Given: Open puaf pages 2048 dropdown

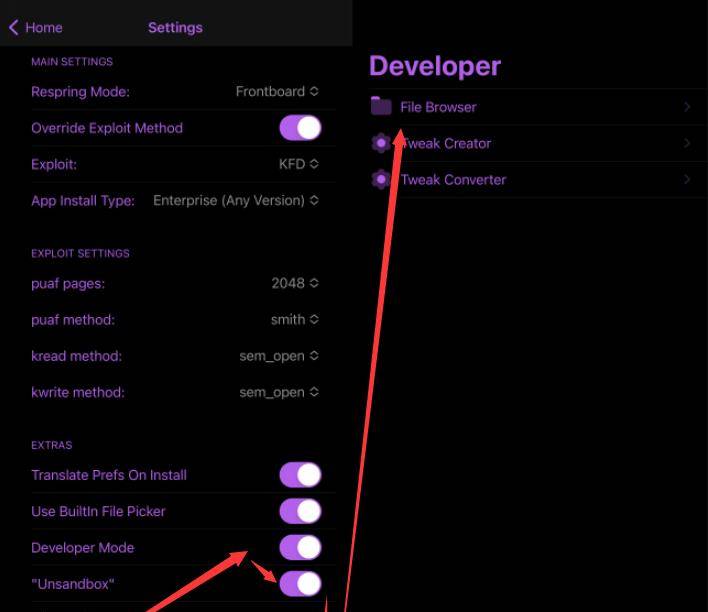Looking at the screenshot, I should tap(294, 283).
